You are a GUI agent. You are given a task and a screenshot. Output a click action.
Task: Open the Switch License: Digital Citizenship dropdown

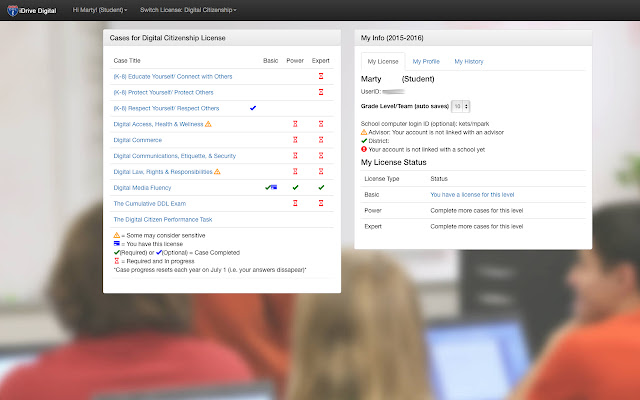[188, 10]
